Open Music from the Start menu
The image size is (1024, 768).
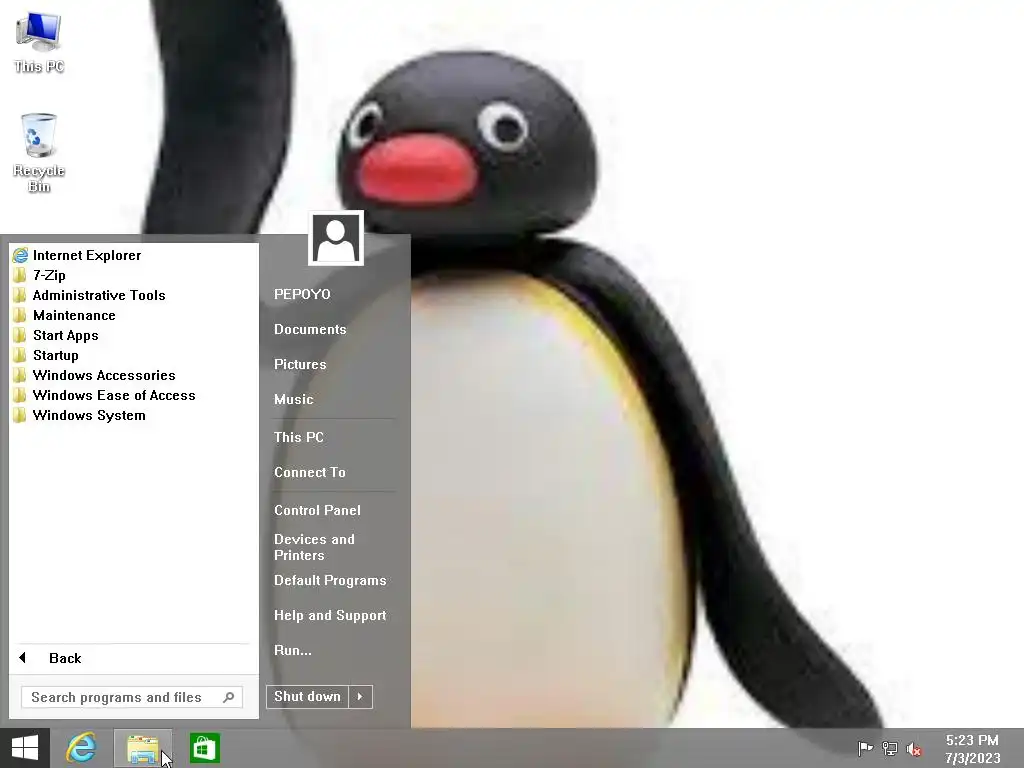tap(293, 399)
